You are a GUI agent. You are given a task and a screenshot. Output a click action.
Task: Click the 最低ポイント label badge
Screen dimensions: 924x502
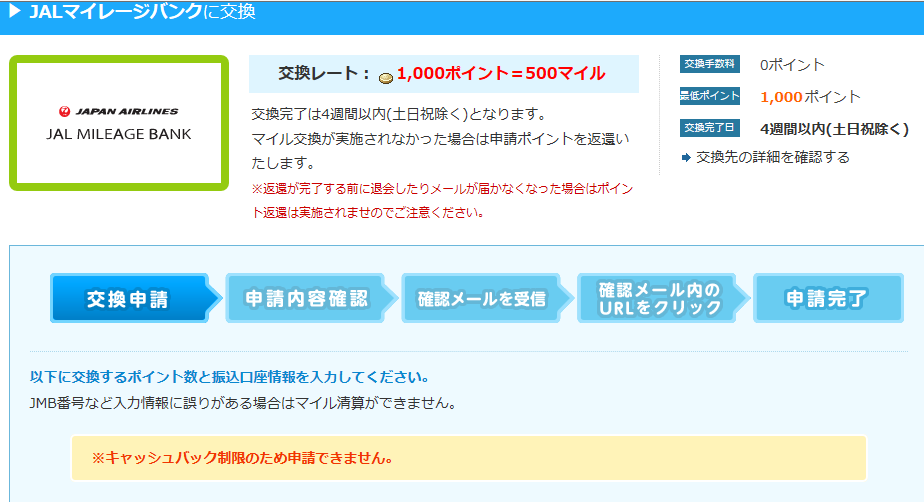pos(710,96)
